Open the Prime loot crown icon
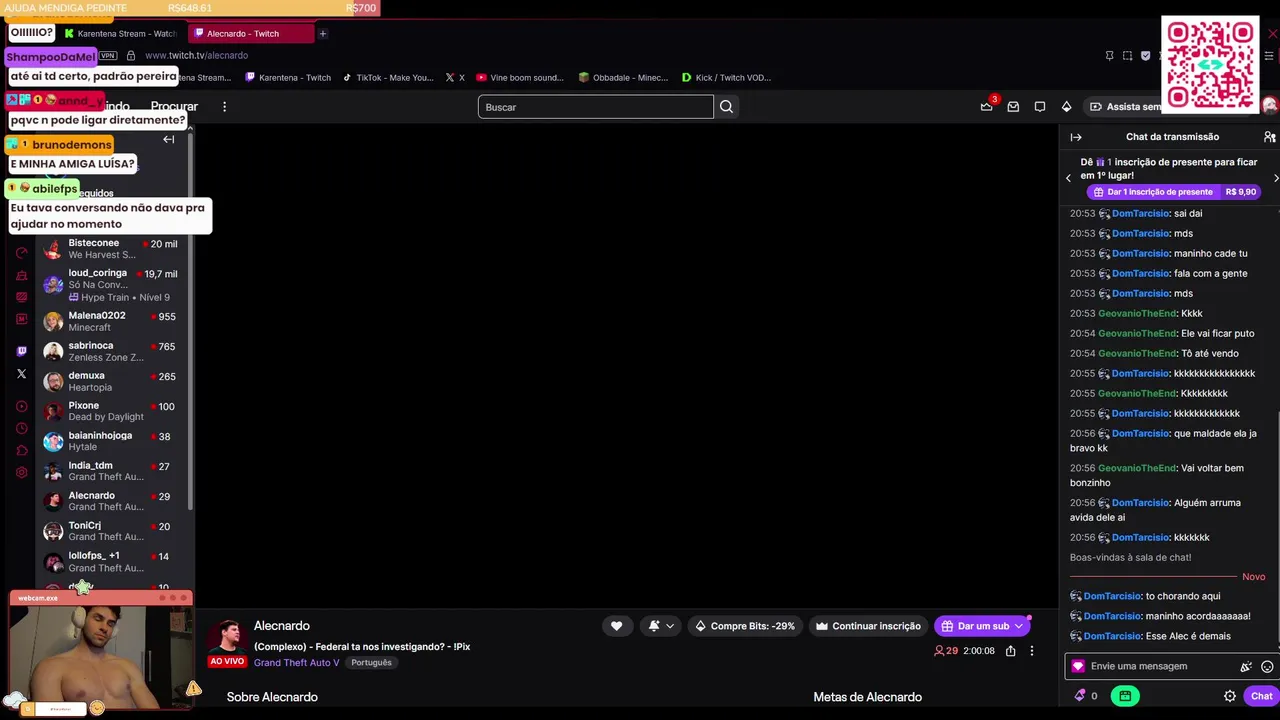Screen dimensions: 1280x720 (x=986, y=106)
